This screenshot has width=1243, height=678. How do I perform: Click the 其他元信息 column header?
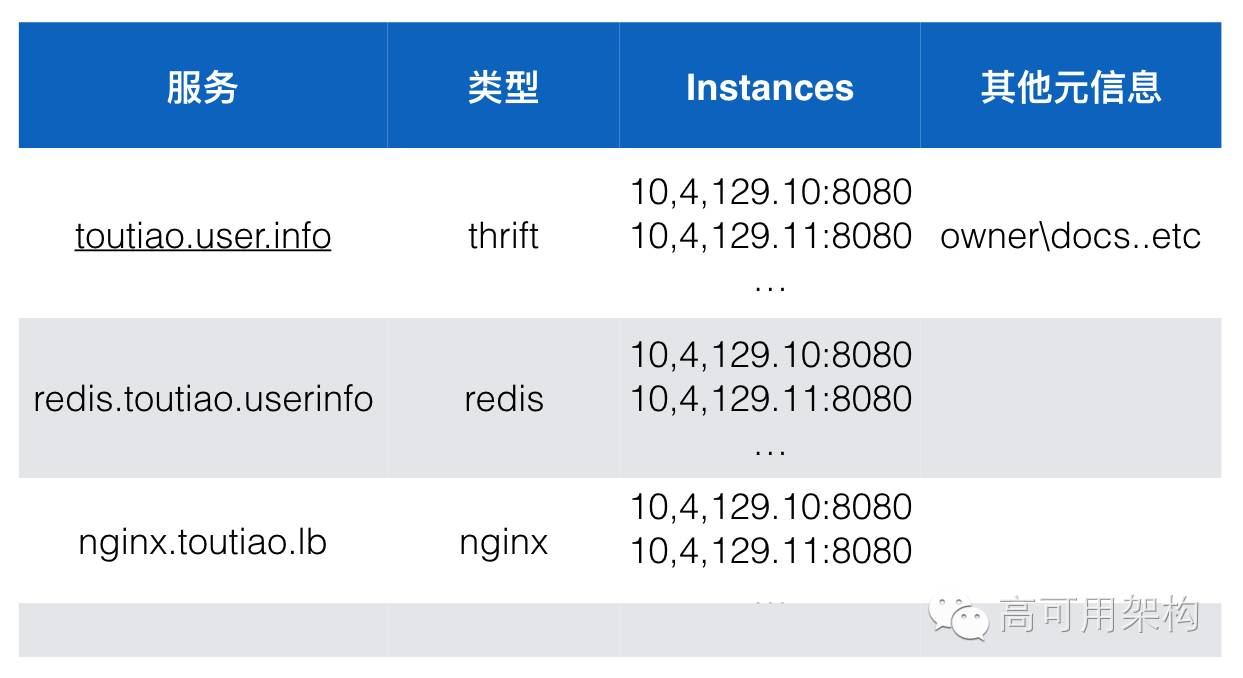[x=1071, y=87]
